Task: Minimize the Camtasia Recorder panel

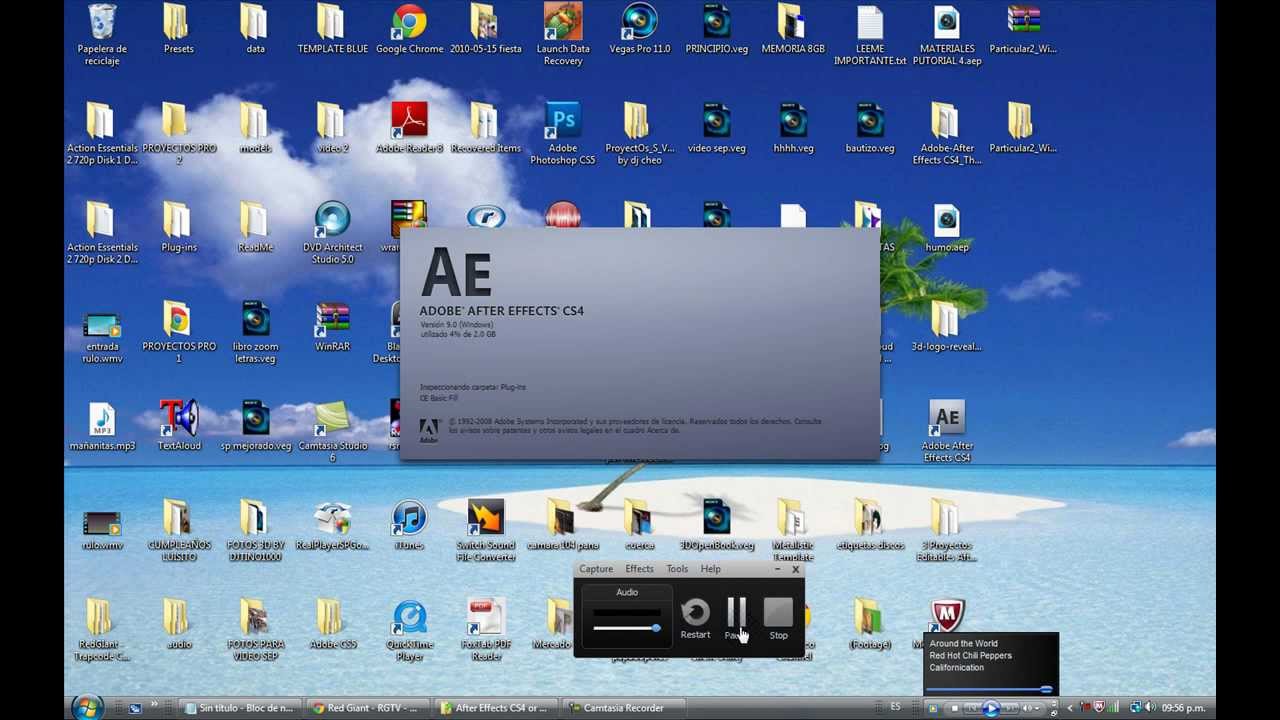Action: [x=777, y=569]
